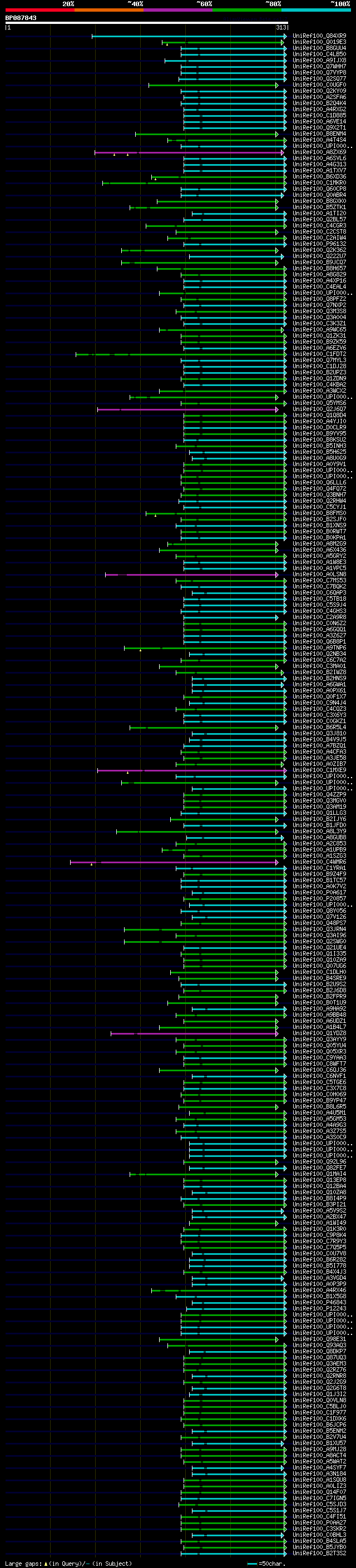Open hit UniRef100_C1MXE9

[x=319, y=770]
